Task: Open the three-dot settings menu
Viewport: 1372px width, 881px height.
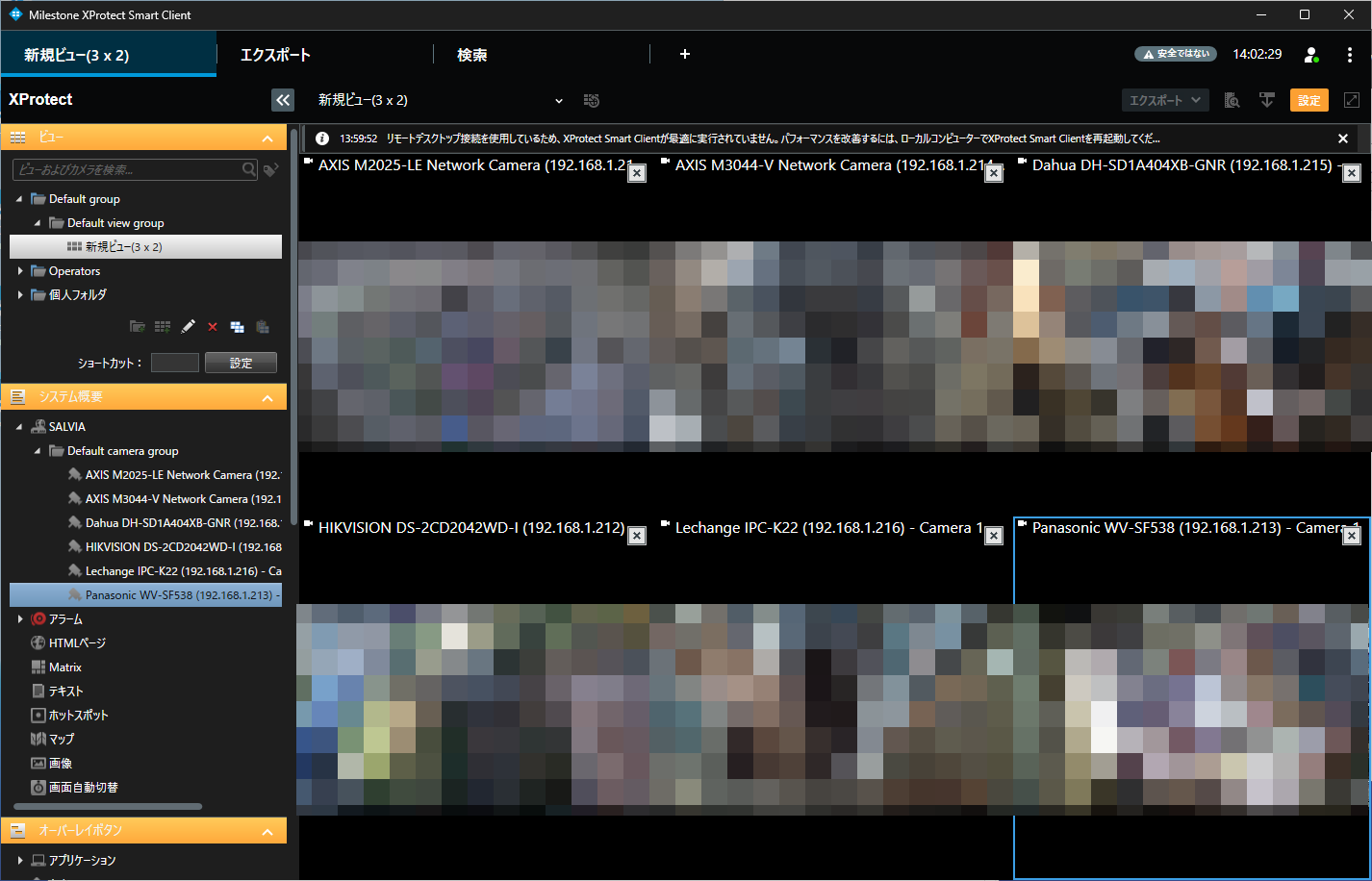Action: (x=1350, y=55)
